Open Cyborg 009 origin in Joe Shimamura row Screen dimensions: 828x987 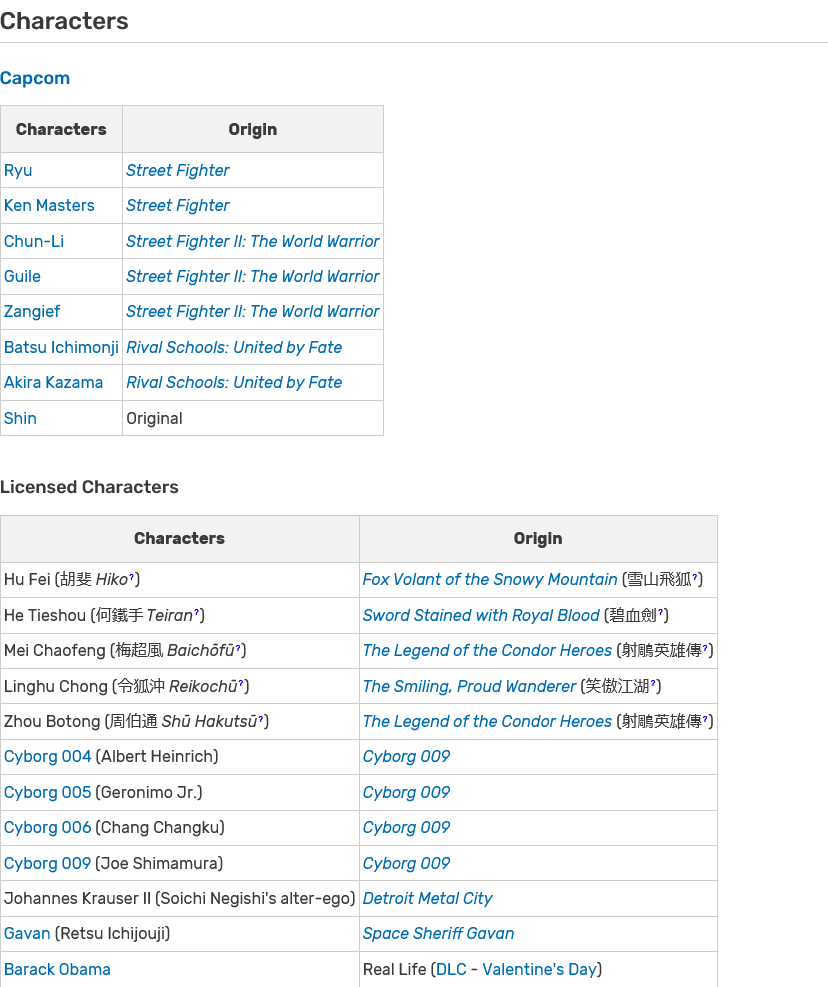coord(406,864)
